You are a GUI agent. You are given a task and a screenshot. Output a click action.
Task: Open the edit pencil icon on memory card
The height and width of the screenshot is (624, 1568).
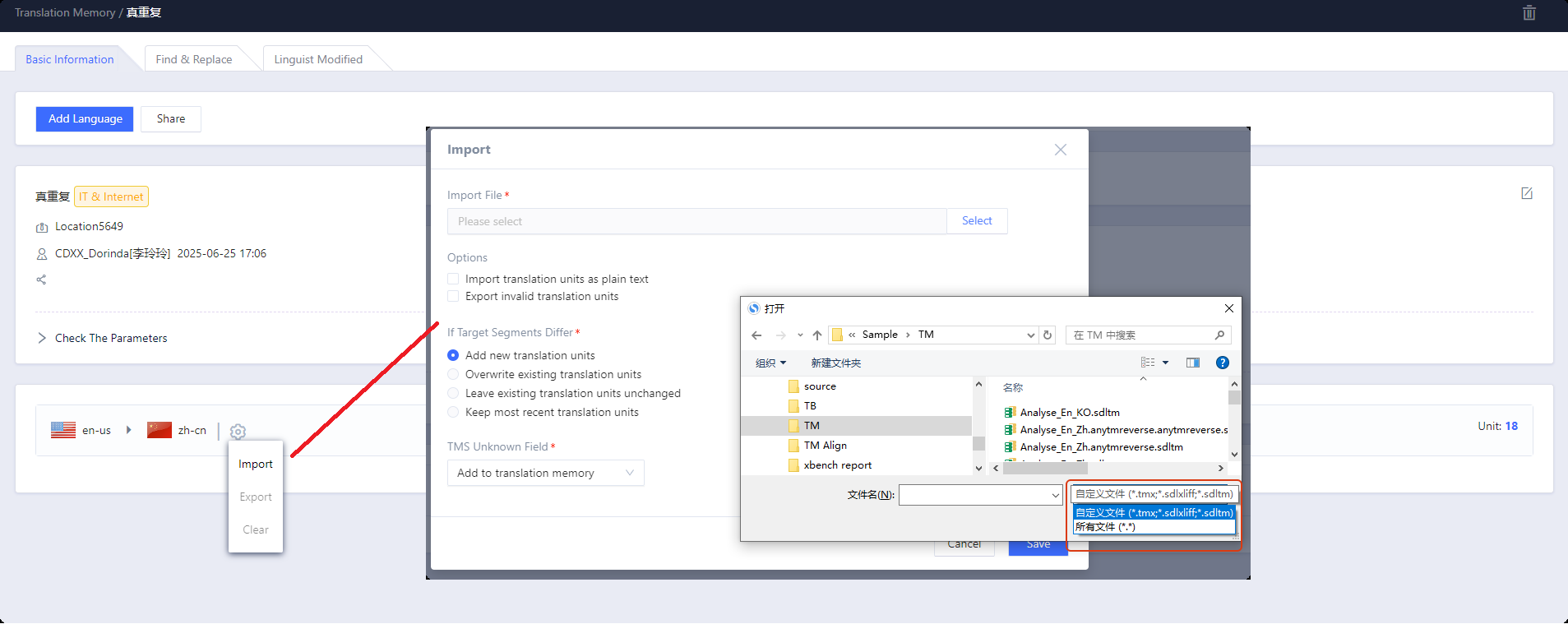tap(1527, 193)
